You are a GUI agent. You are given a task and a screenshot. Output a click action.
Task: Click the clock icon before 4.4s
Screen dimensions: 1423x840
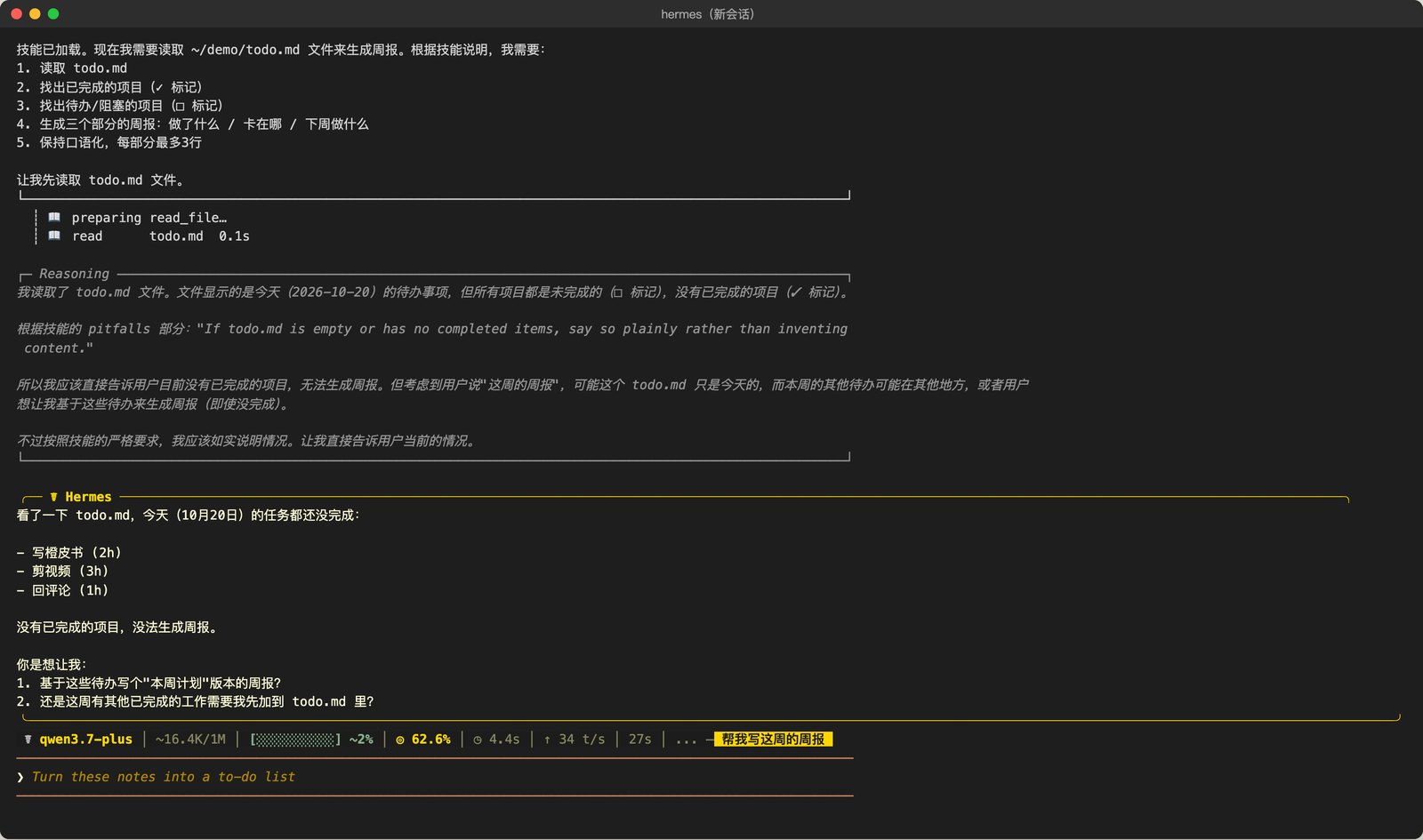point(478,740)
